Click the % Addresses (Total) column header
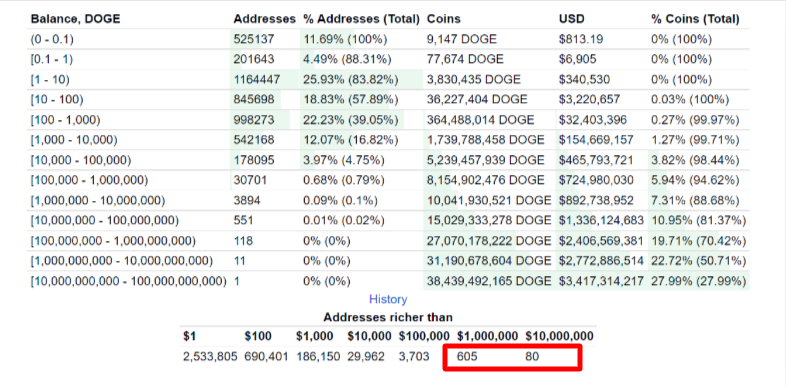Screen dimensions: 786x387 click(x=361, y=19)
